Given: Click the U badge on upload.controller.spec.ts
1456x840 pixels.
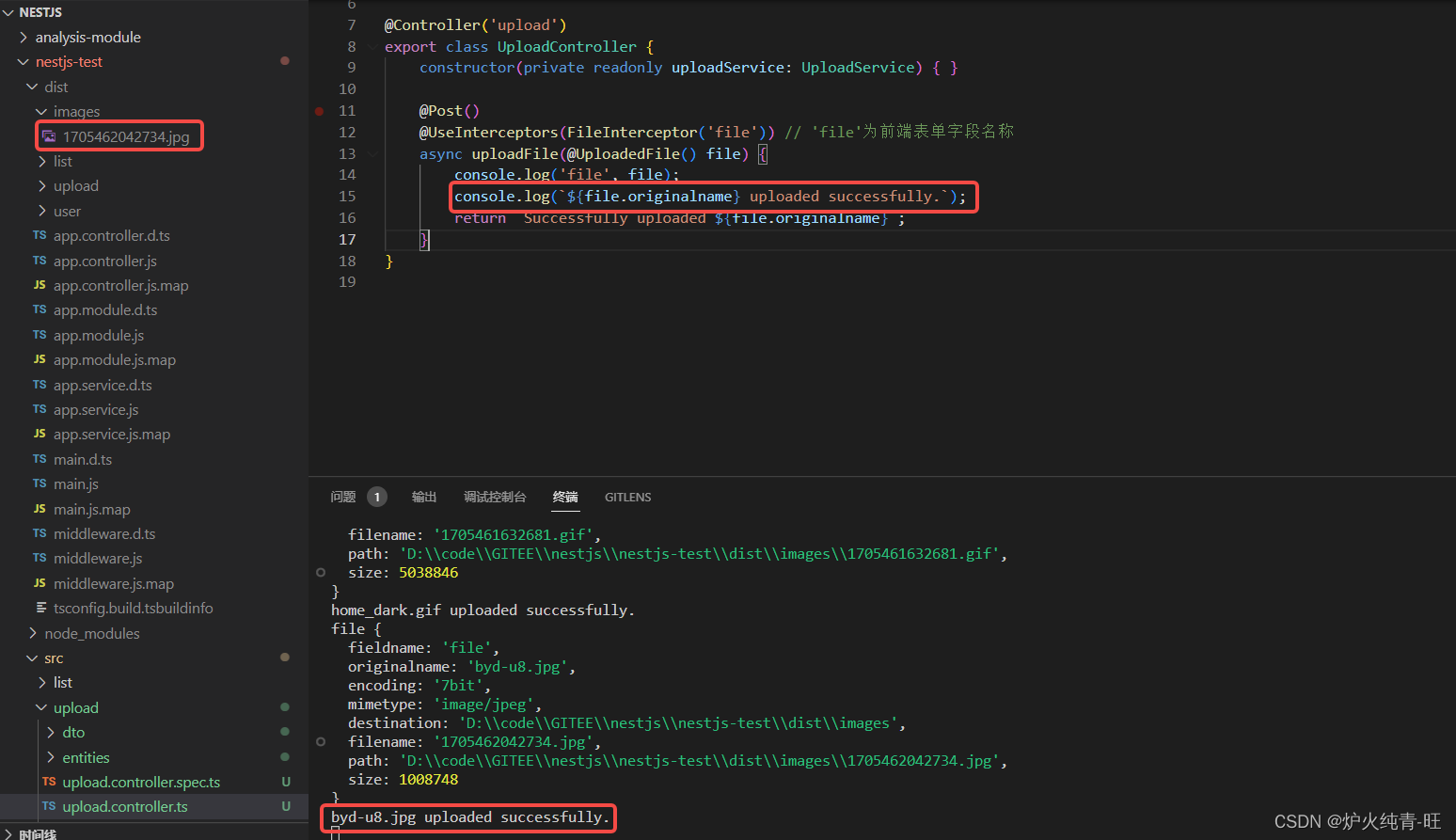Looking at the screenshot, I should (285, 782).
